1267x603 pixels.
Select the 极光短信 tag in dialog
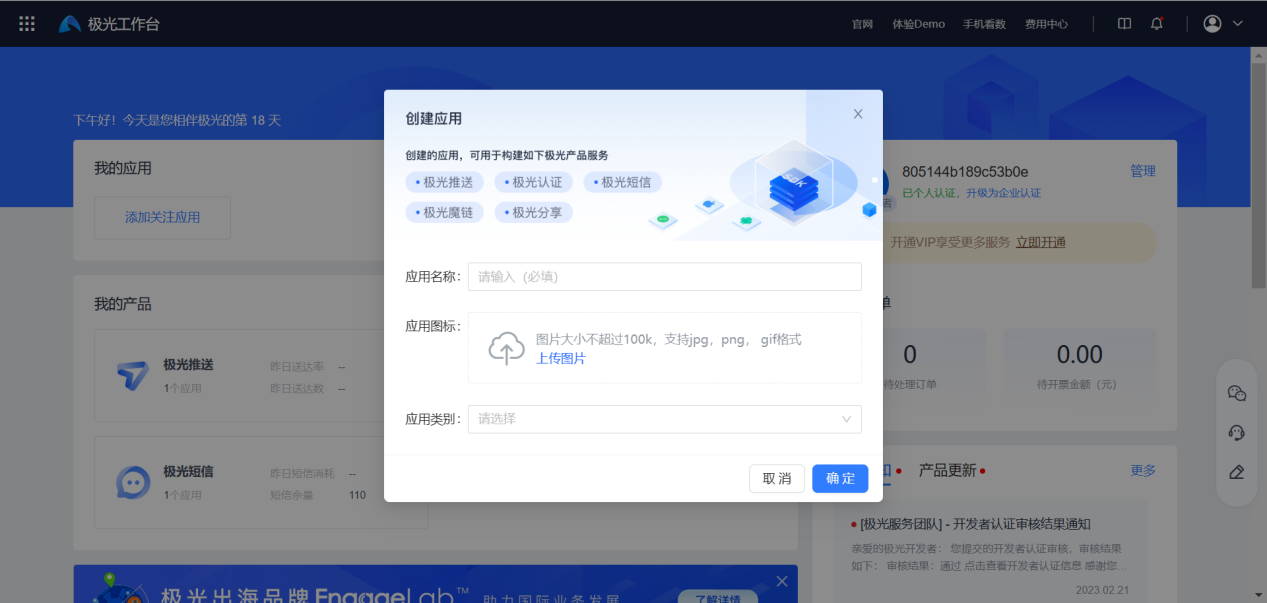[623, 182]
